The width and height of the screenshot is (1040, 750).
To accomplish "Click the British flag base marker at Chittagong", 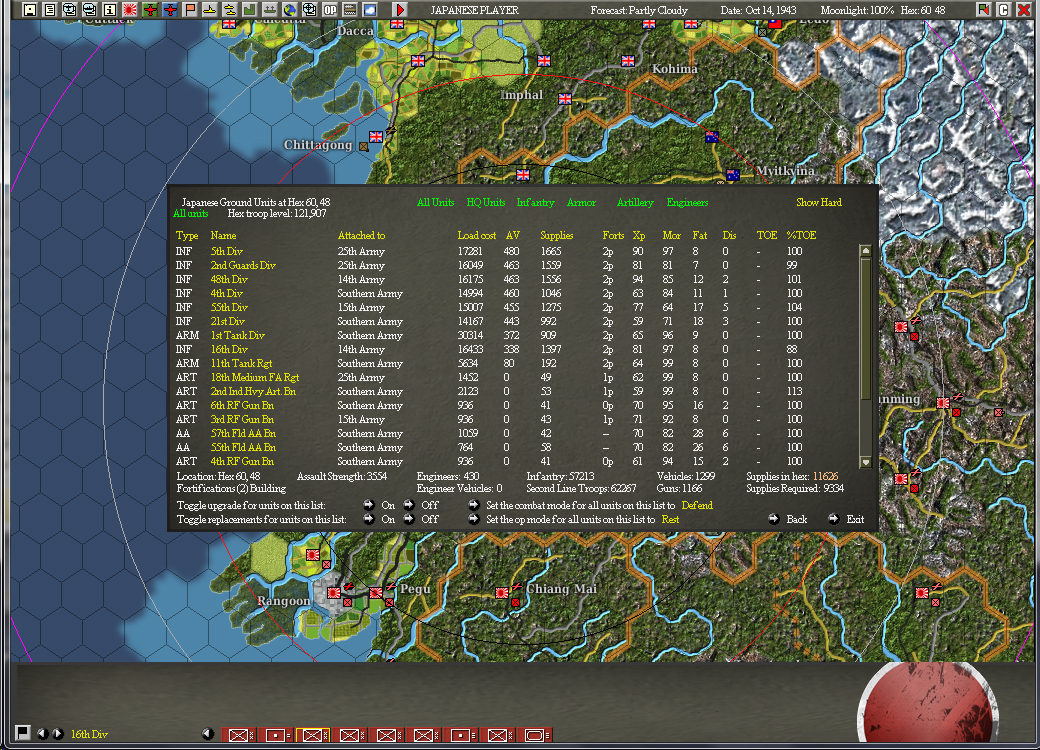I will point(376,137).
